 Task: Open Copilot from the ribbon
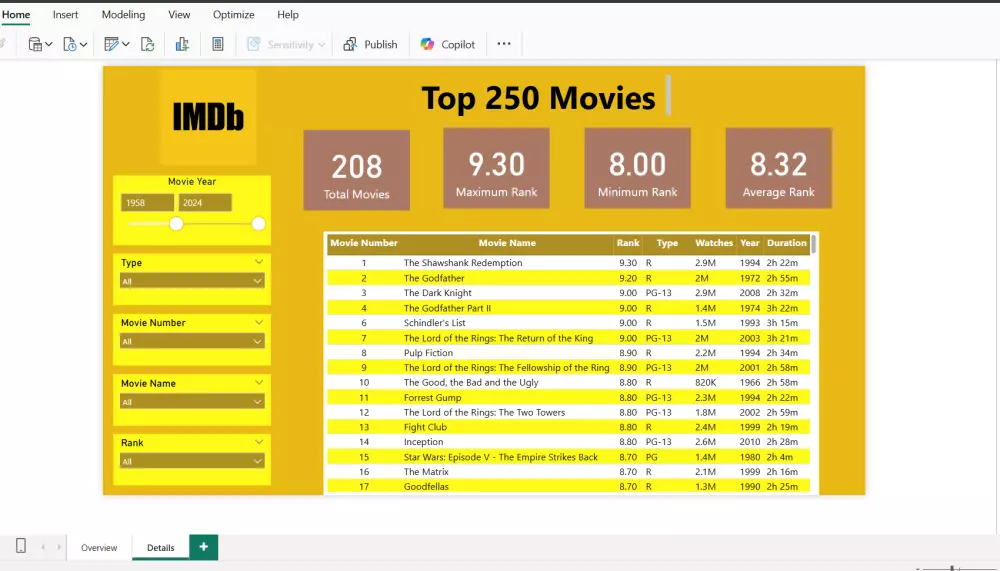point(448,44)
